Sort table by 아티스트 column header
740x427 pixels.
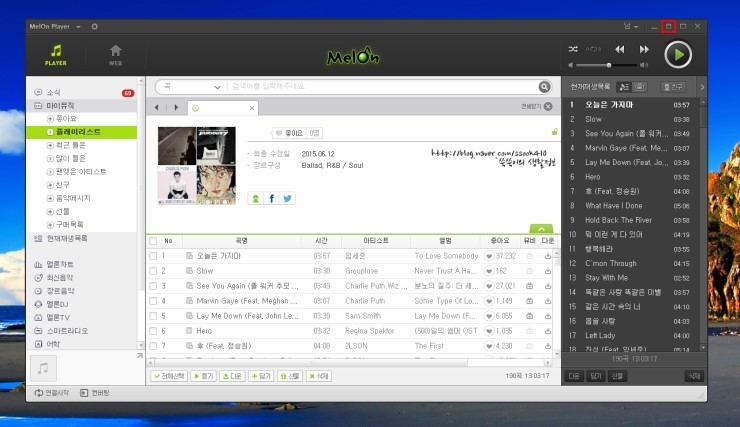click(x=376, y=241)
